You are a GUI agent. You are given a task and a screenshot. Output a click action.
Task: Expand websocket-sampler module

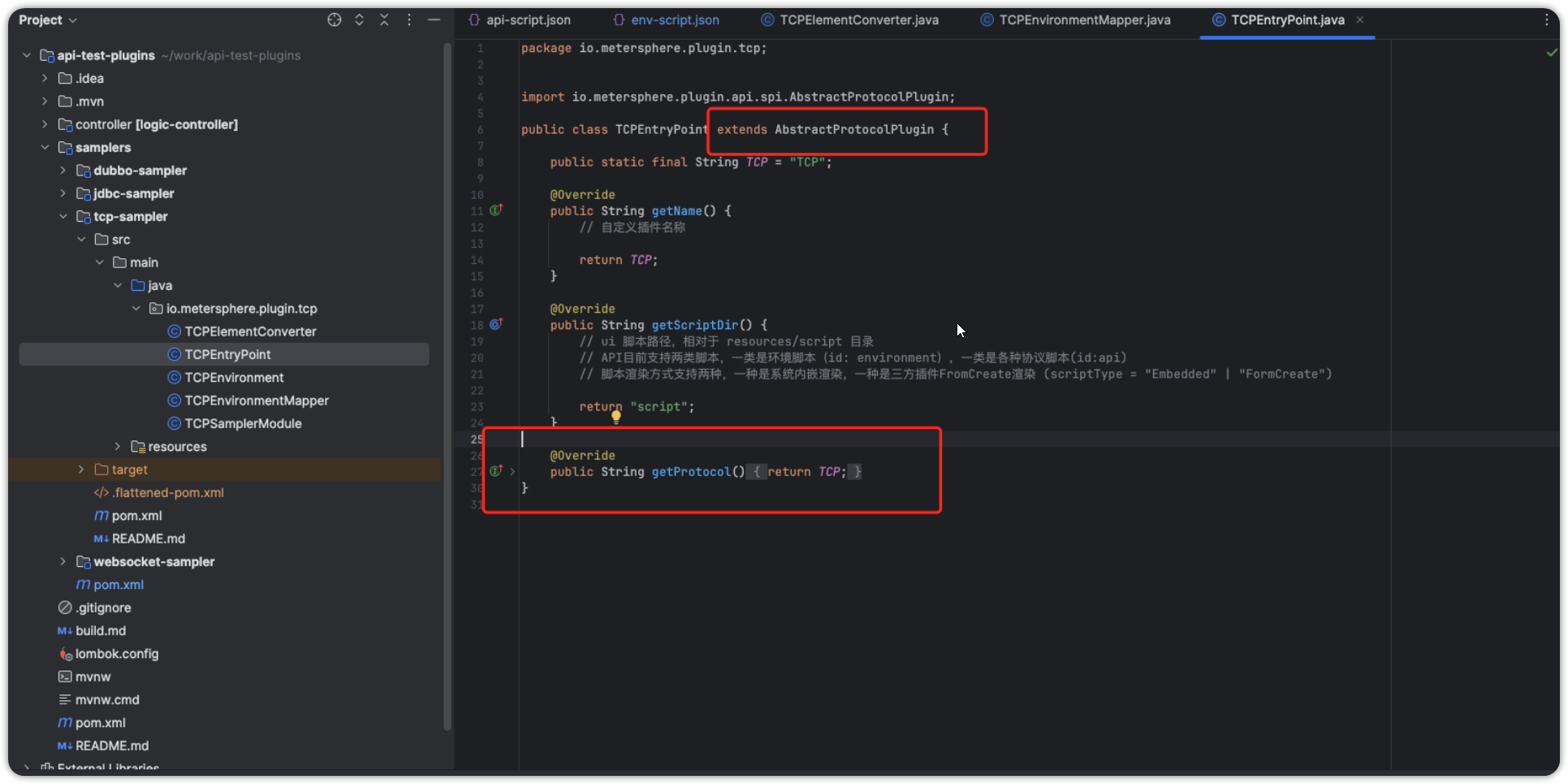(63, 561)
